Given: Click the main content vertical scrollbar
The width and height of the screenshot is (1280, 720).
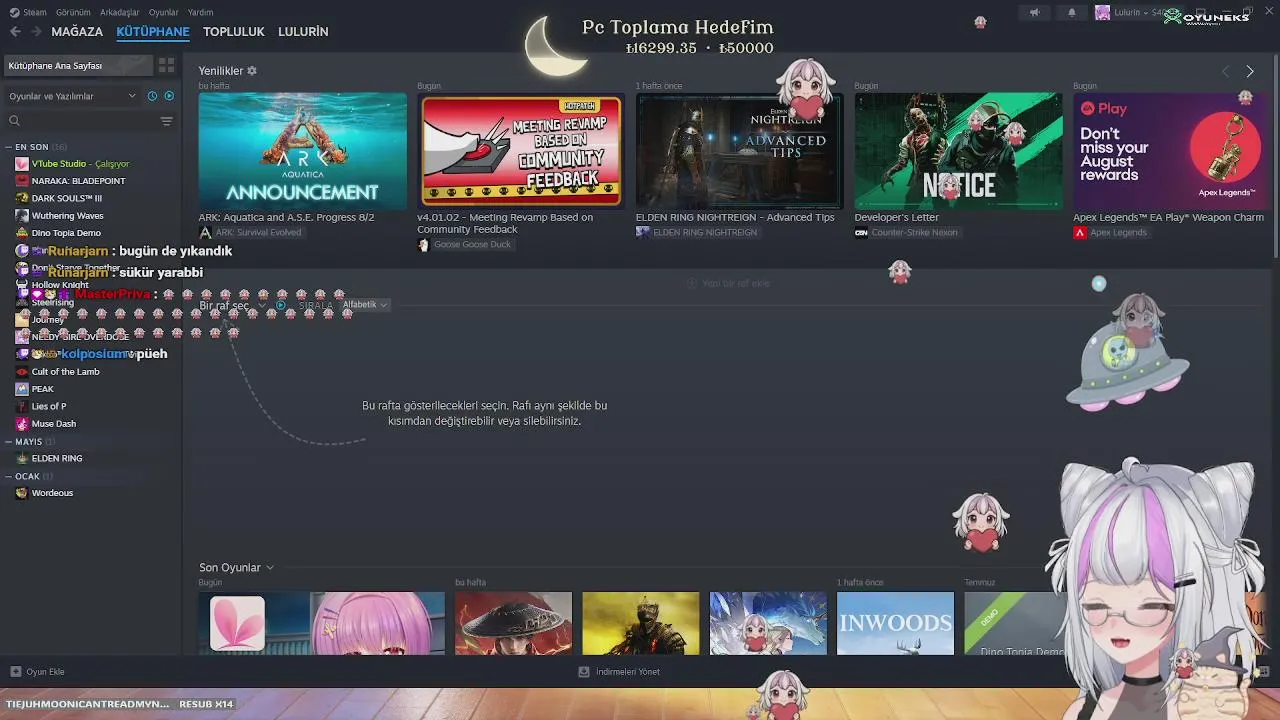Looking at the screenshot, I should (1276, 155).
